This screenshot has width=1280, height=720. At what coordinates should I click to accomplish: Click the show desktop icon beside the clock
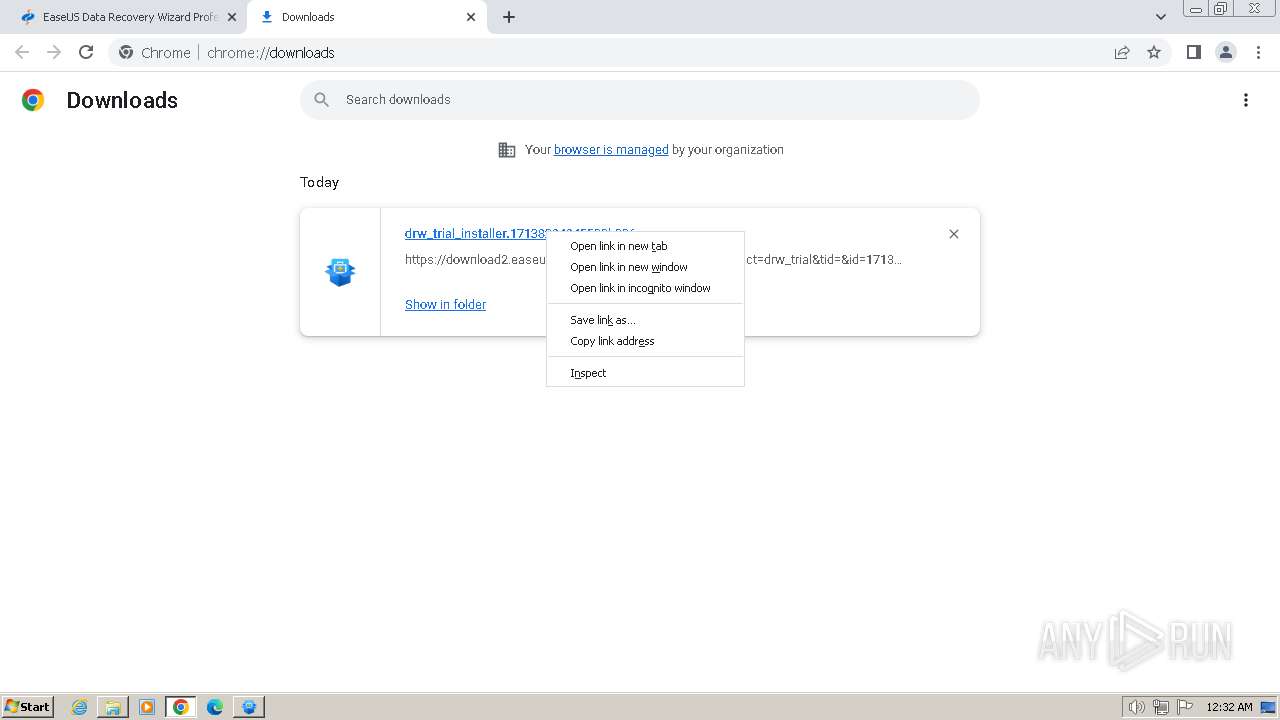[x=1269, y=707]
